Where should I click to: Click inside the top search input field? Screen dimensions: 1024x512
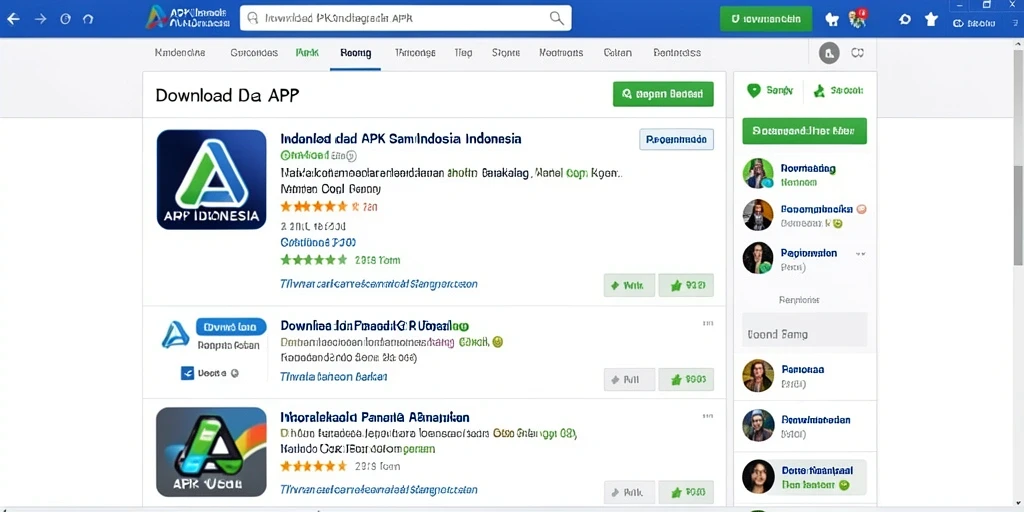[x=405, y=18]
